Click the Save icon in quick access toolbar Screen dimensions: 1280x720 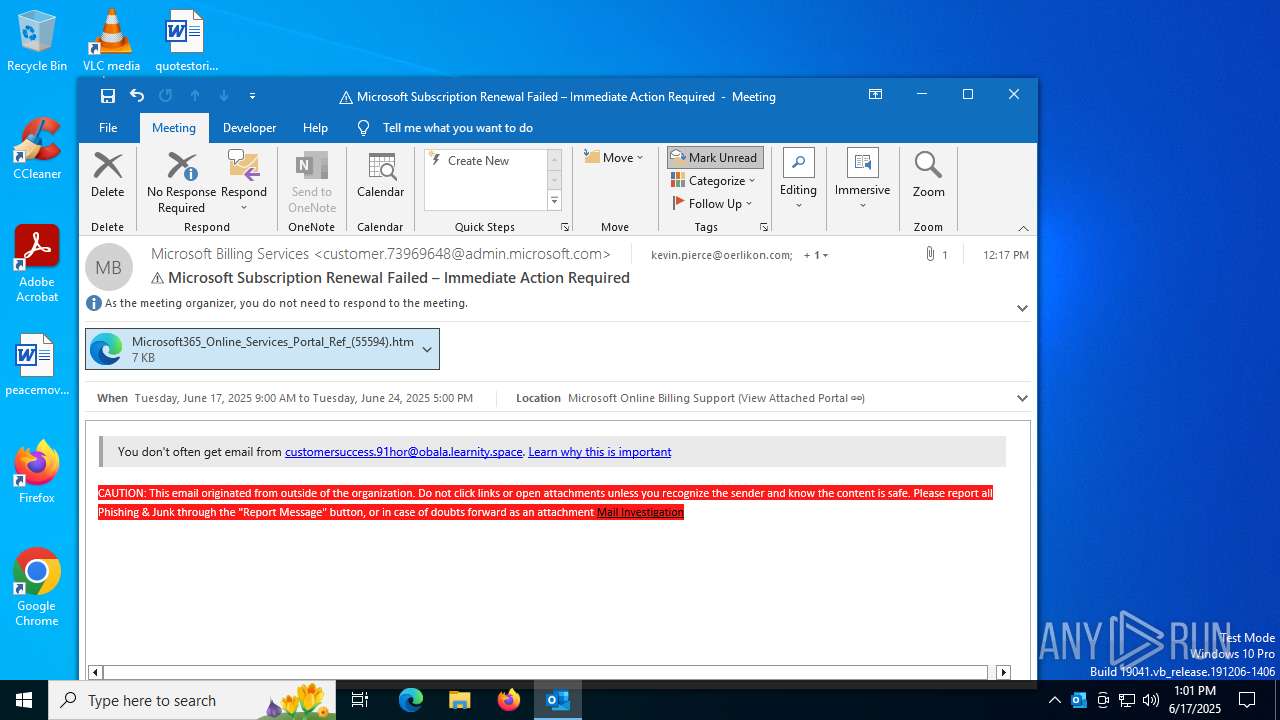108,96
